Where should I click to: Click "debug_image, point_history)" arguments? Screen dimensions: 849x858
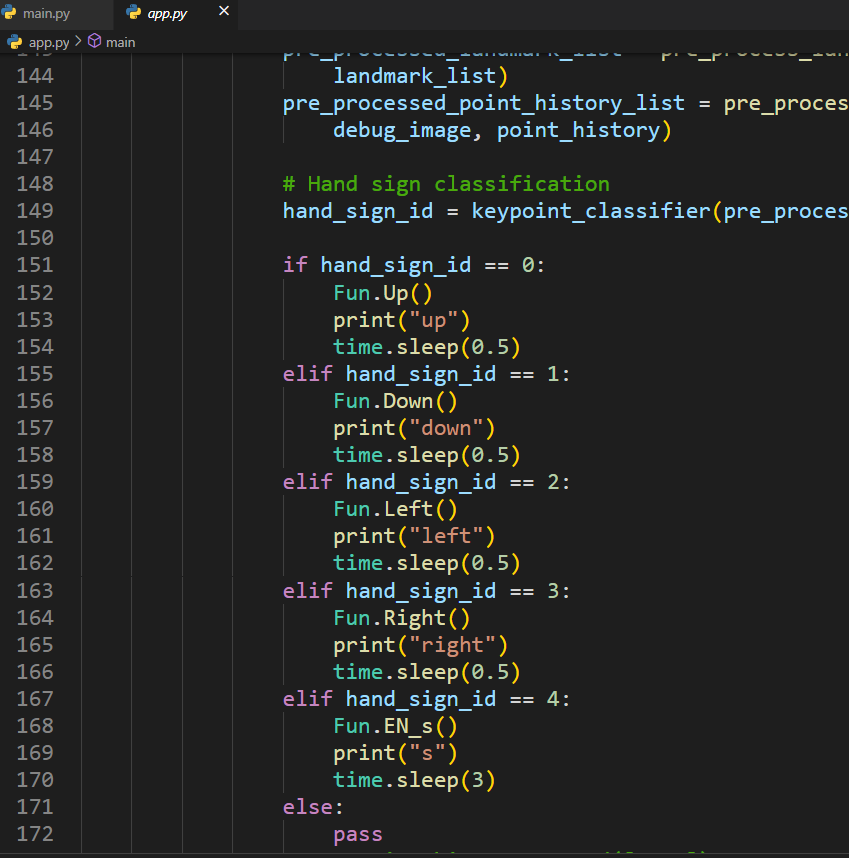[x=502, y=131]
